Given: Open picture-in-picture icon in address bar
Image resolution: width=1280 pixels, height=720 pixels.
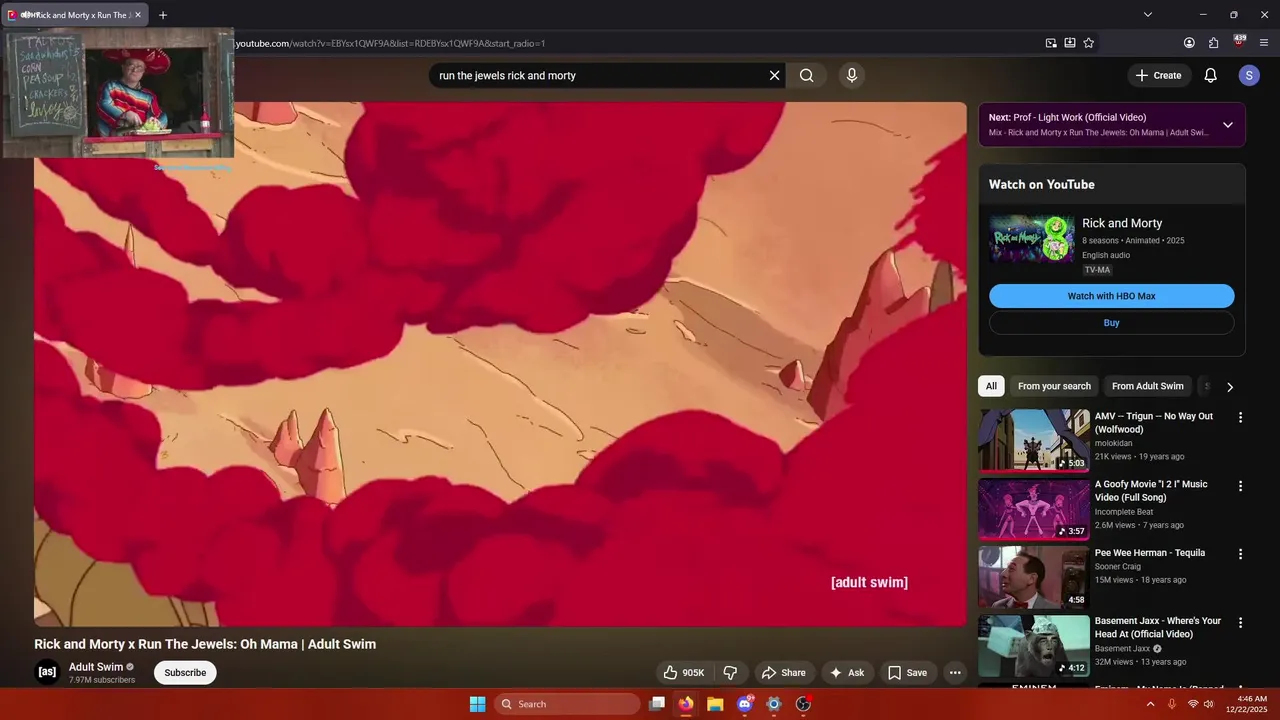Looking at the screenshot, I should pos(1051,43).
